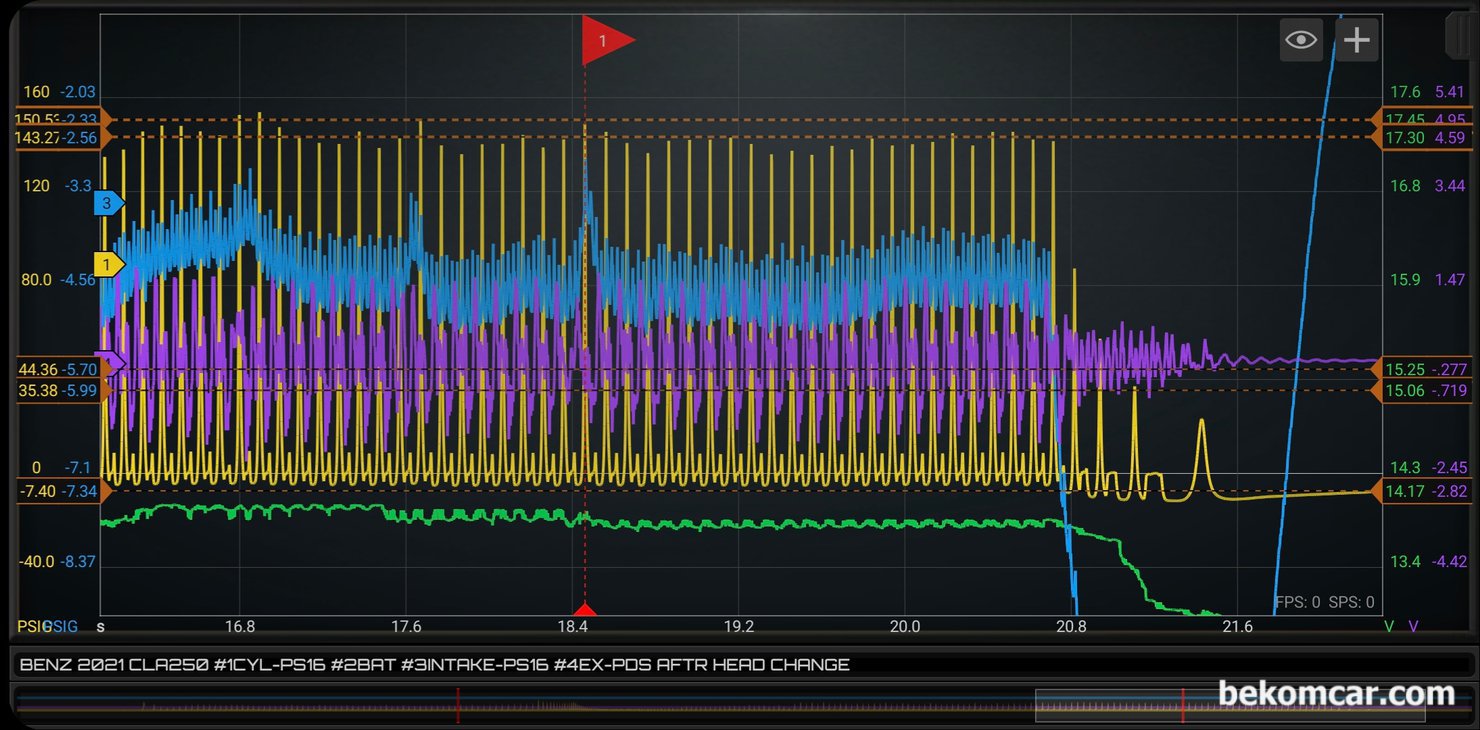This screenshot has width=1480, height=730.
Task: Click the green V unit label
Action: 1389,627
